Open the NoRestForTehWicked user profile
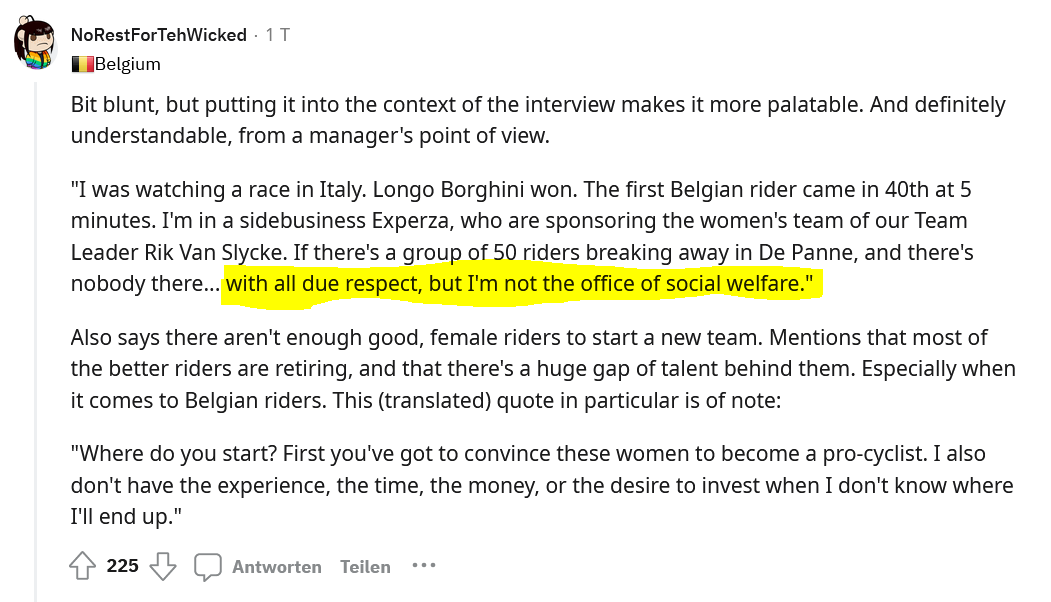 click(x=159, y=35)
